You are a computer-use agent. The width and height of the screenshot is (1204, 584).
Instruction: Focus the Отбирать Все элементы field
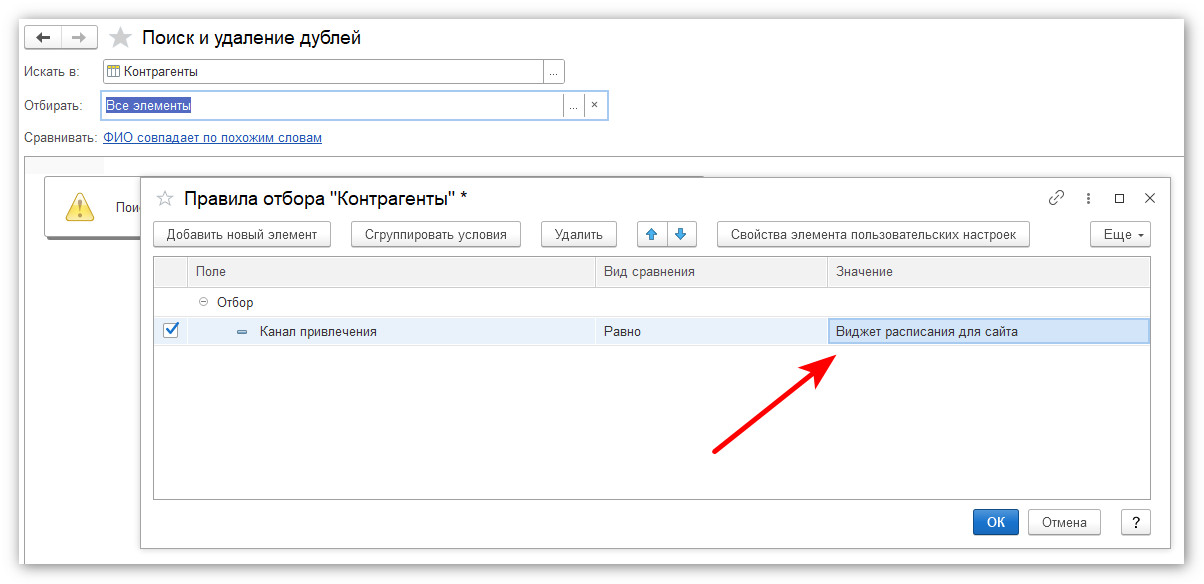333,105
